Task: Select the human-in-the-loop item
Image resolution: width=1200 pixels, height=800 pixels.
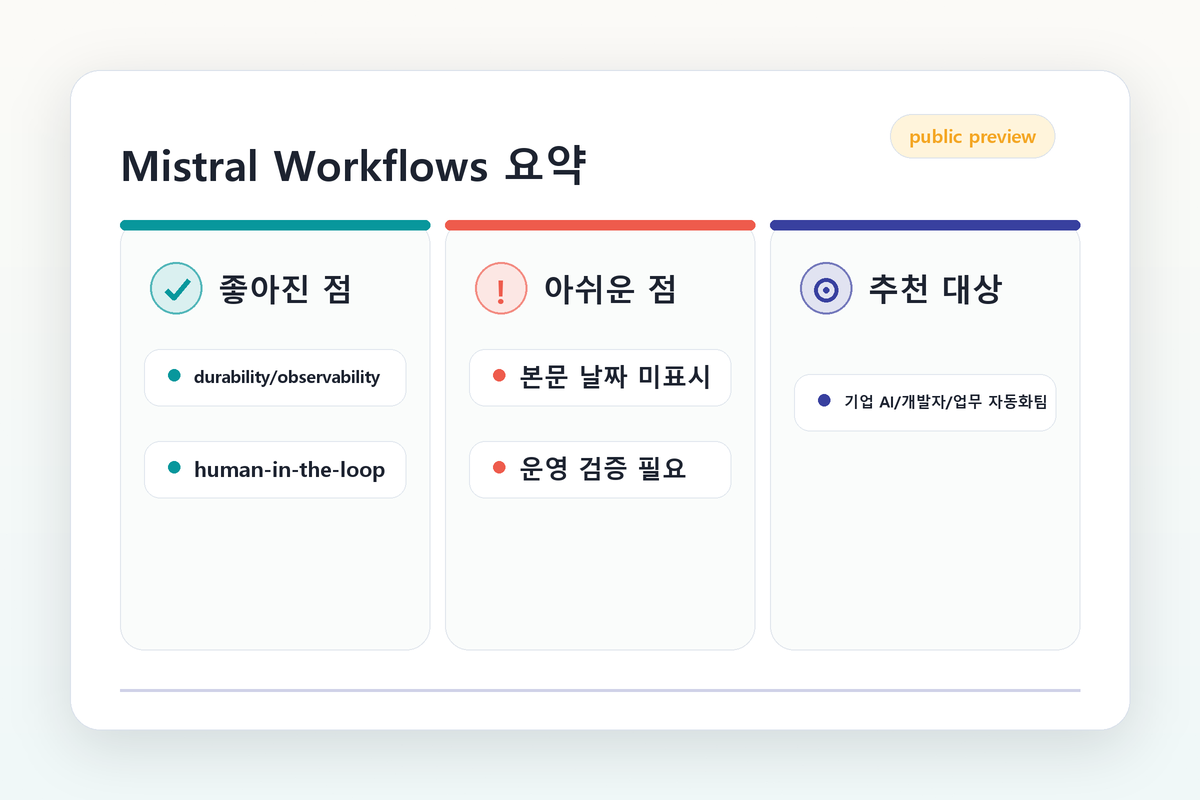Action: coord(275,469)
